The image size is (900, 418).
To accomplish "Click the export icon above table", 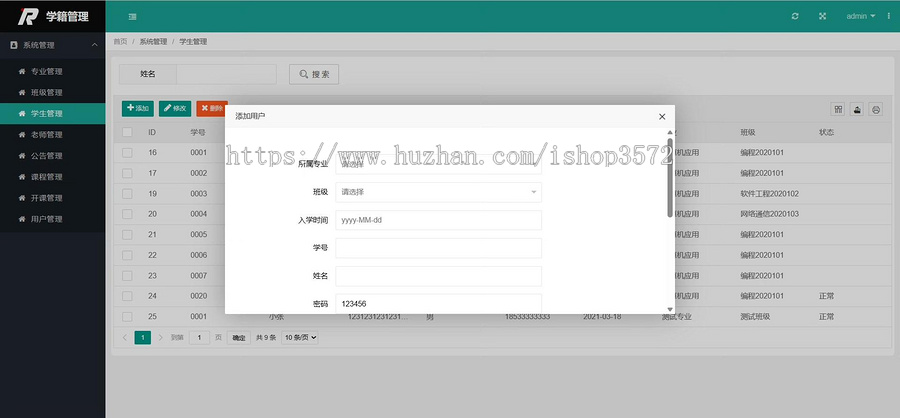I will [857, 109].
